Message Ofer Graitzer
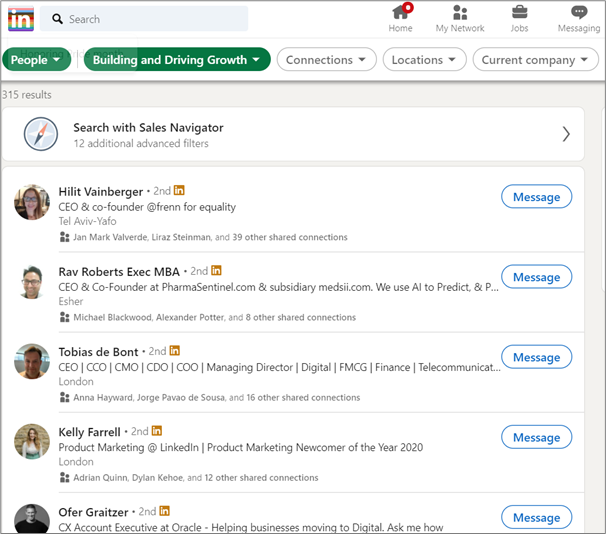 click(x=536, y=517)
